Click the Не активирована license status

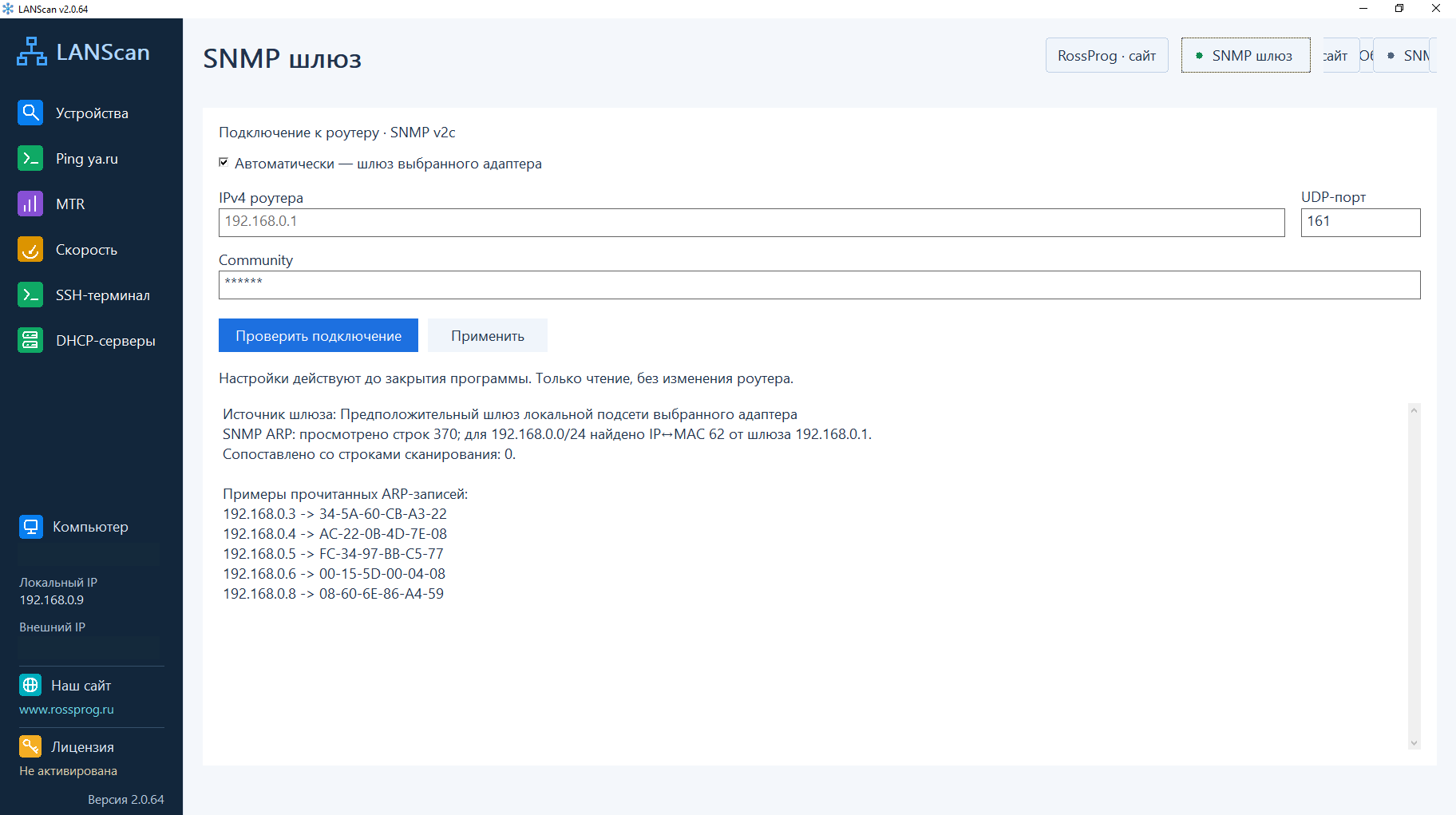pyautogui.click(x=68, y=770)
